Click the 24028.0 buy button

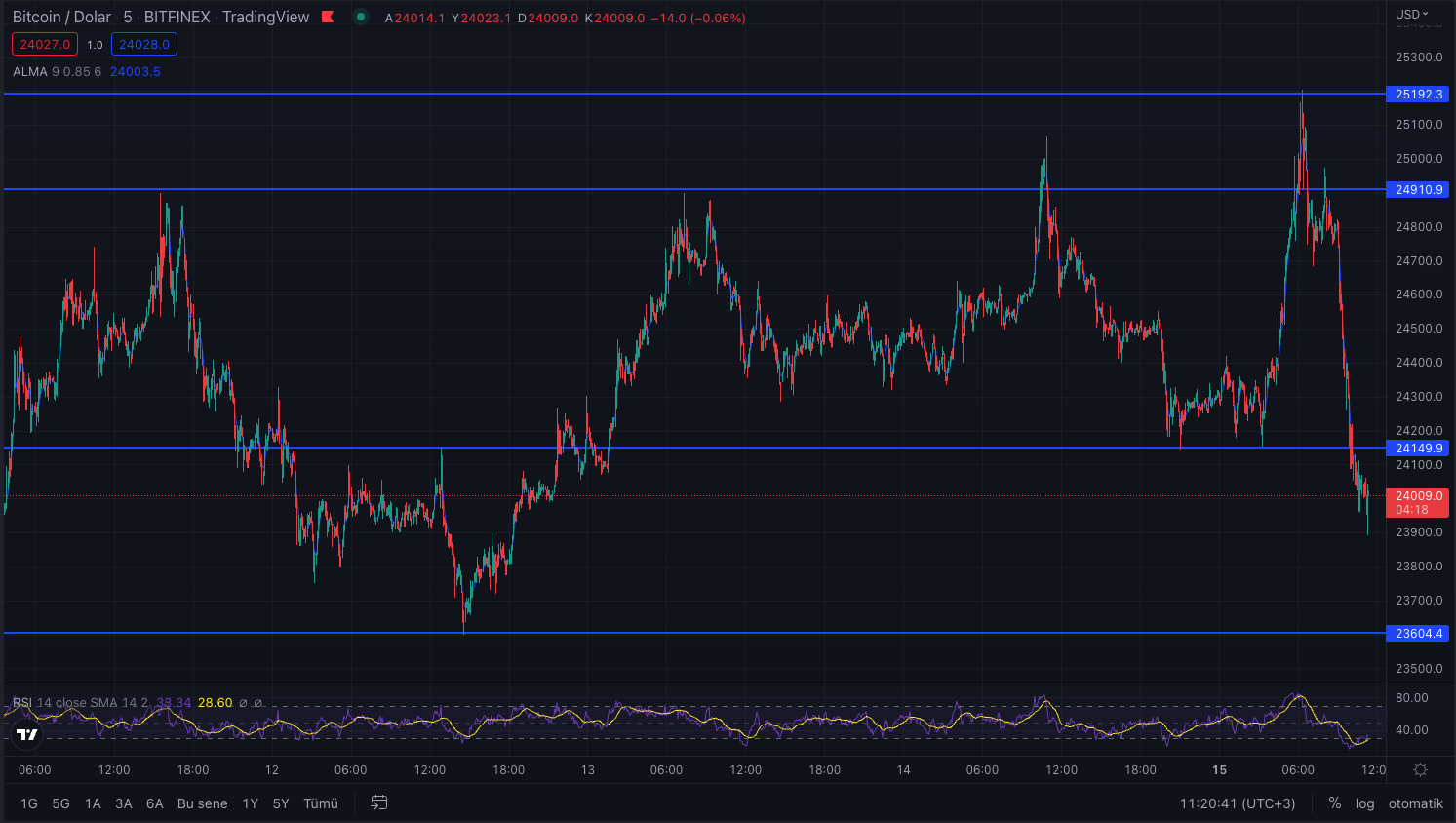click(x=144, y=44)
